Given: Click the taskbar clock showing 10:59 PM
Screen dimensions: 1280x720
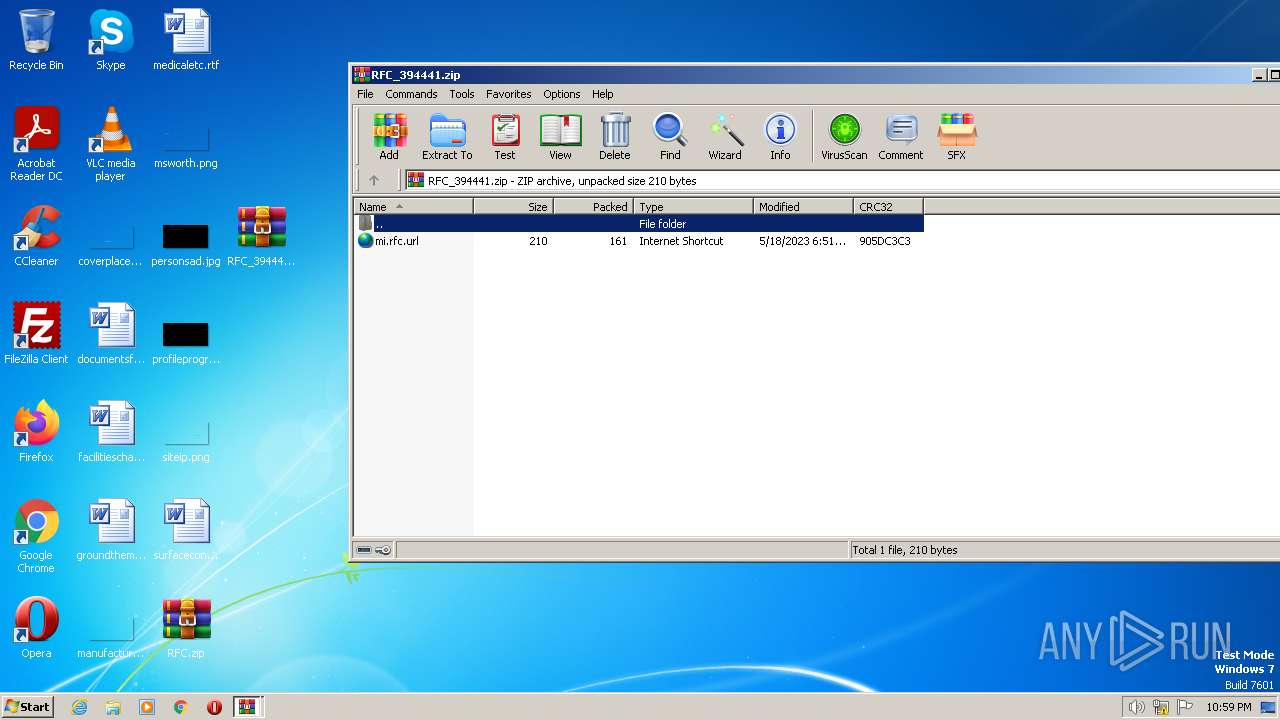Looking at the screenshot, I should pos(1229,707).
